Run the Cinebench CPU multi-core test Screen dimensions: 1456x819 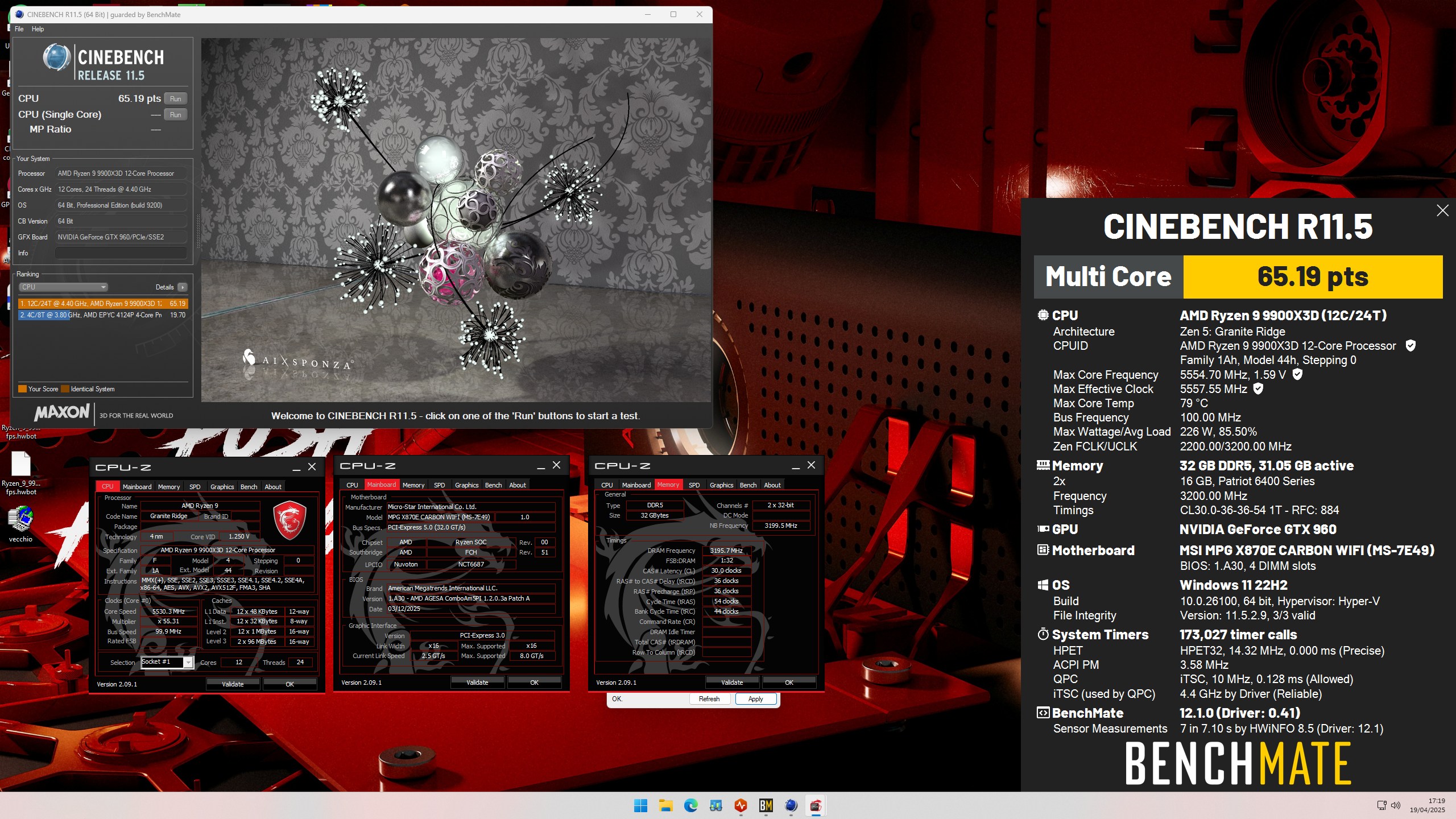pyautogui.click(x=175, y=98)
